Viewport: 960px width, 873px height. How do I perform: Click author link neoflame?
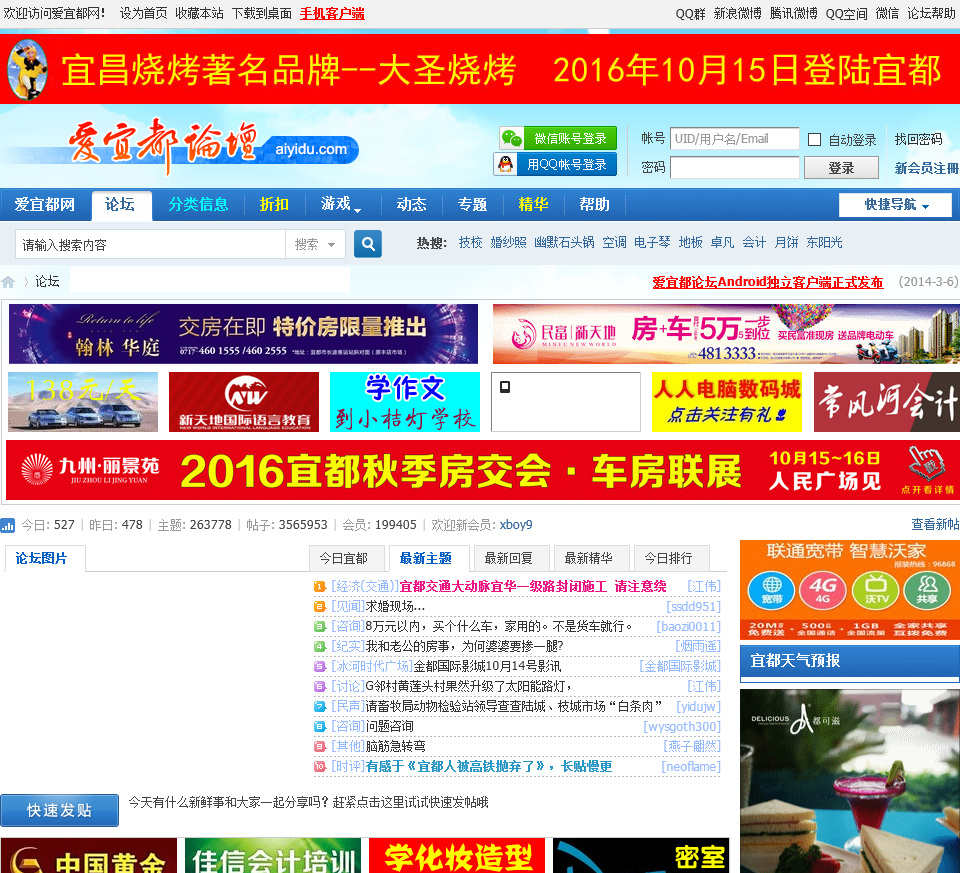(691, 766)
